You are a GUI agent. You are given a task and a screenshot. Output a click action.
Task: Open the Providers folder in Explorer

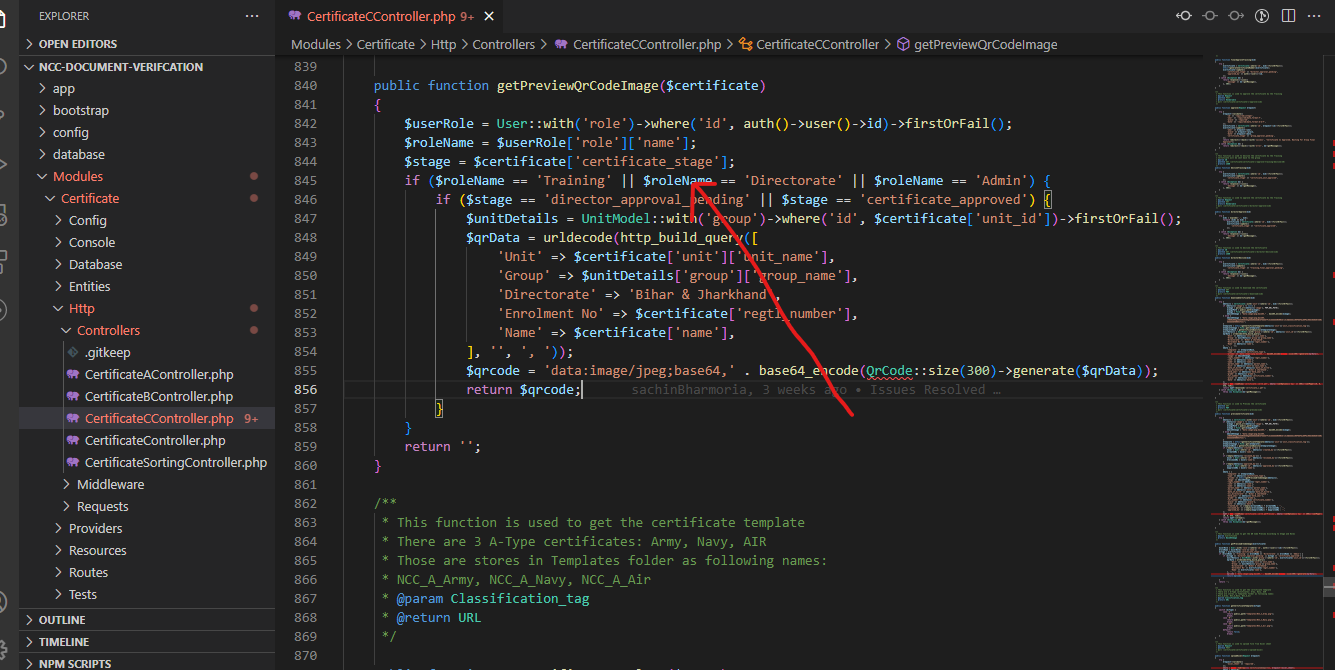click(96, 529)
